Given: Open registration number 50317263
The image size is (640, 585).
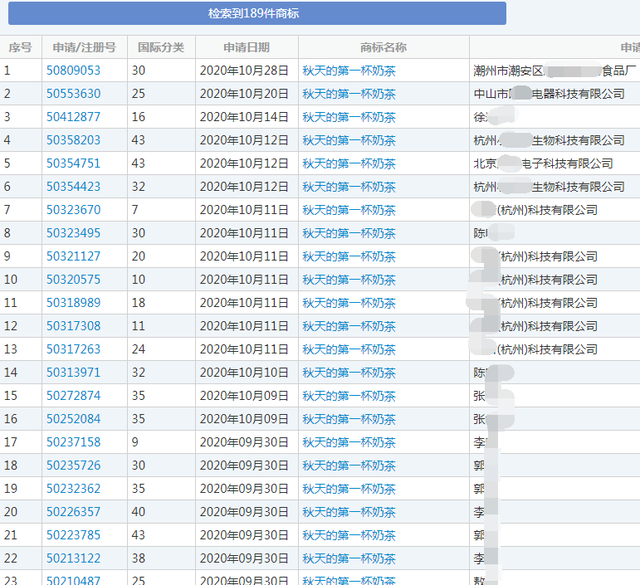Looking at the screenshot, I should click(x=73, y=349).
